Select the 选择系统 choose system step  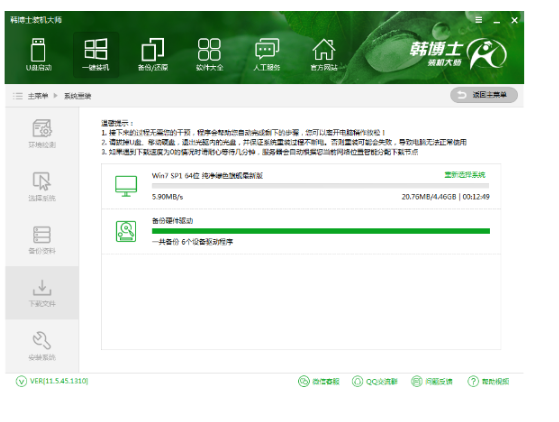point(42,186)
